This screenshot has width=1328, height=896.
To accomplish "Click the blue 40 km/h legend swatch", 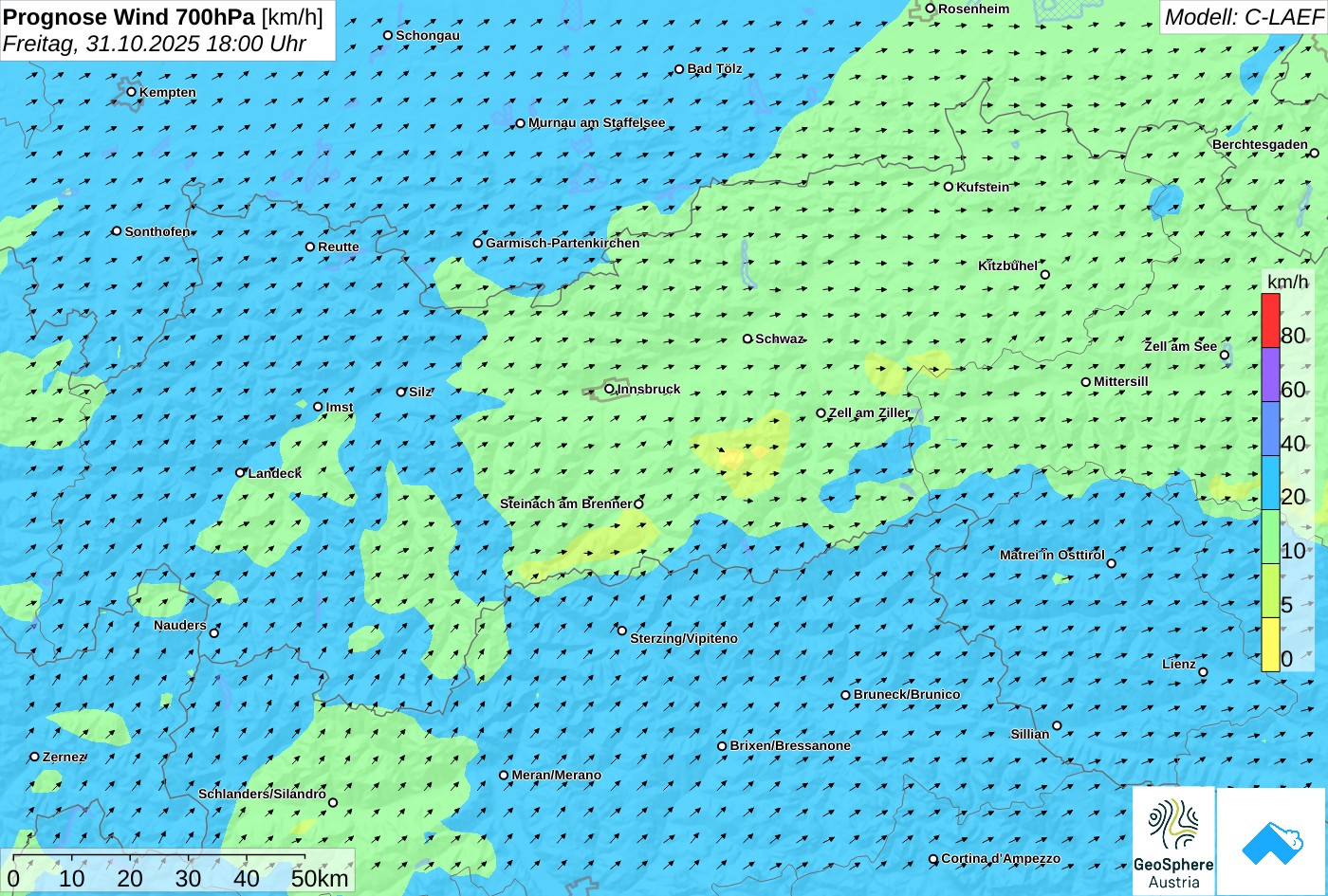I will [1270, 429].
